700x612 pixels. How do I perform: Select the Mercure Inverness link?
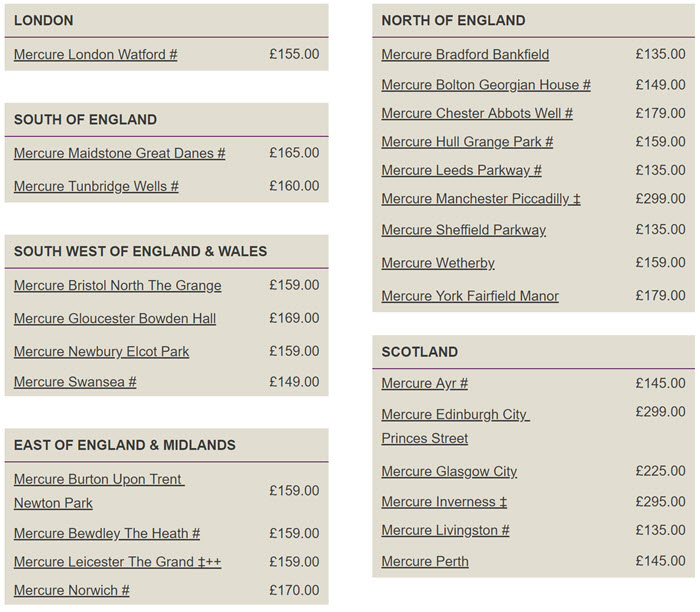(x=444, y=502)
